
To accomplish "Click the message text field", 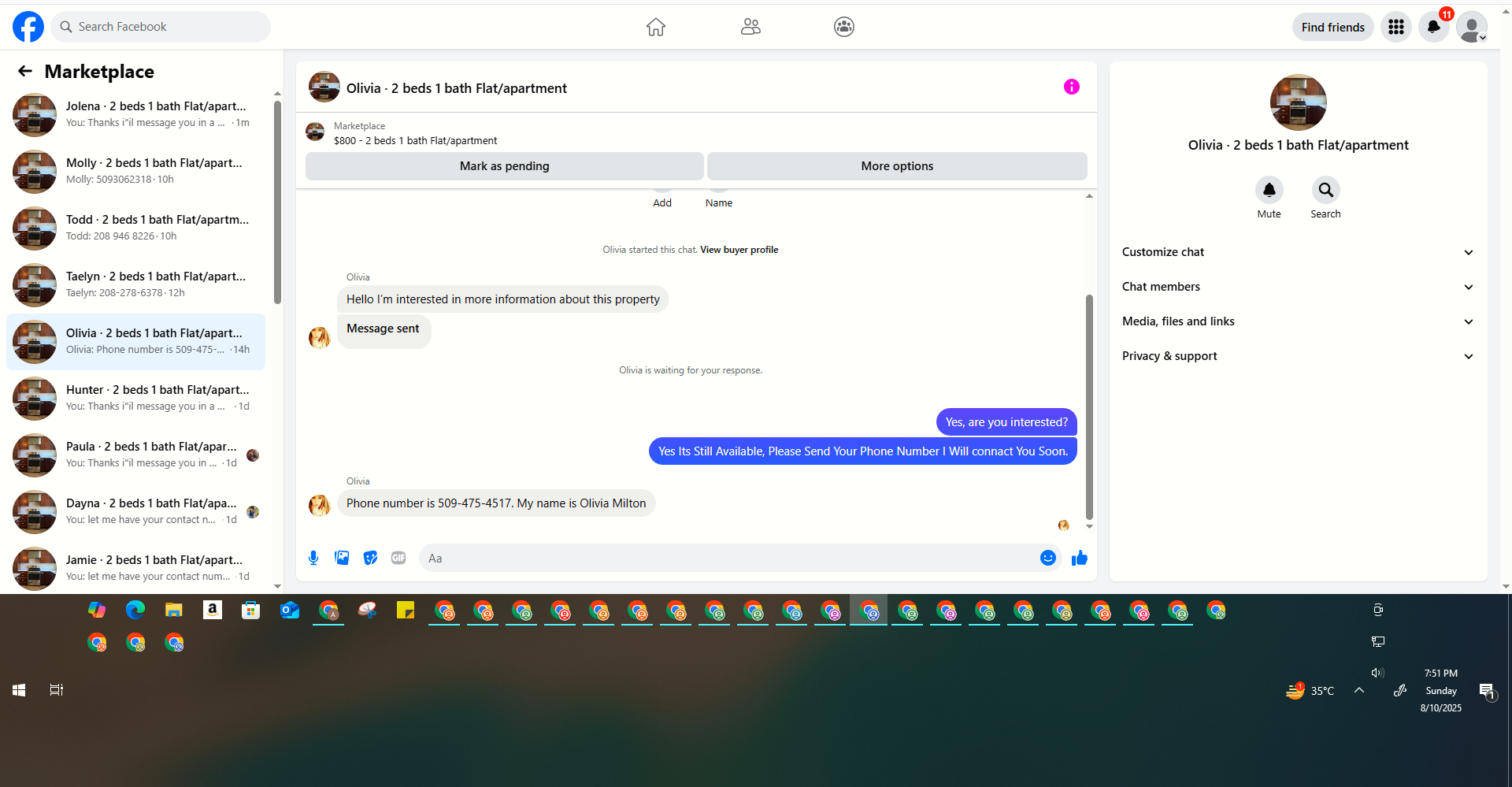I will [x=728, y=558].
